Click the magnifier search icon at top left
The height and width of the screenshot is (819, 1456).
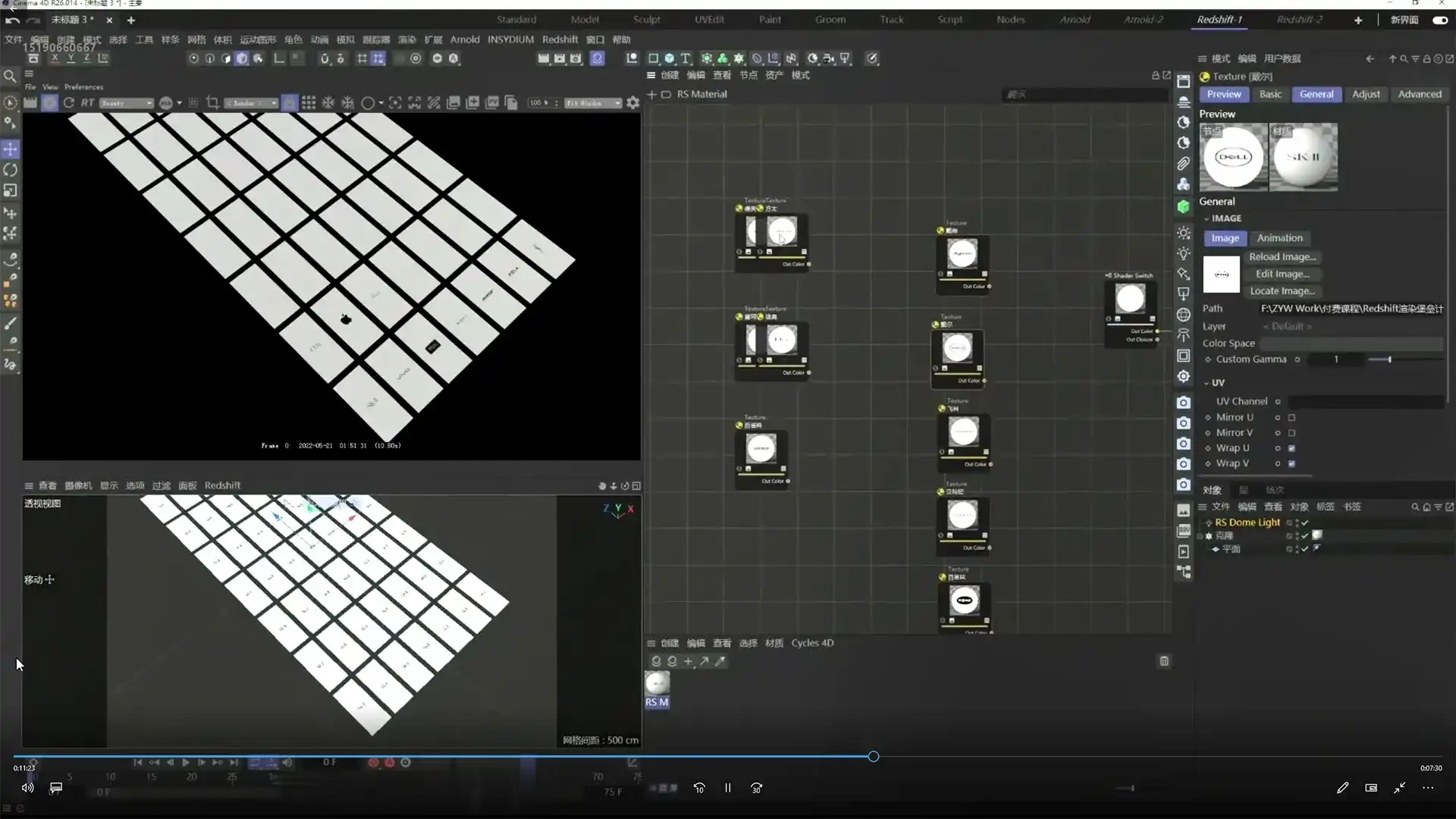tap(10, 76)
